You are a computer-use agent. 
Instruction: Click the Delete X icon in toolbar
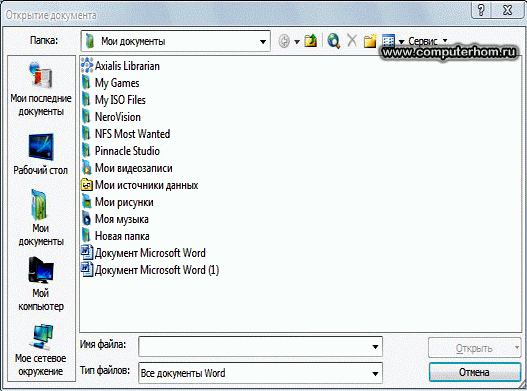352,41
